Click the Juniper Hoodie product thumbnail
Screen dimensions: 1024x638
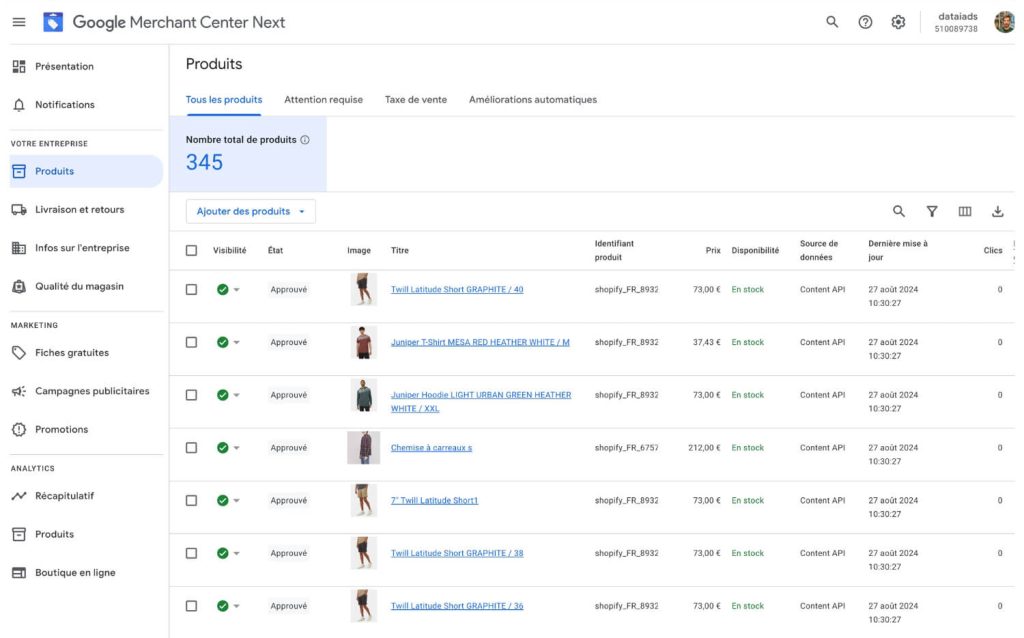click(x=364, y=395)
